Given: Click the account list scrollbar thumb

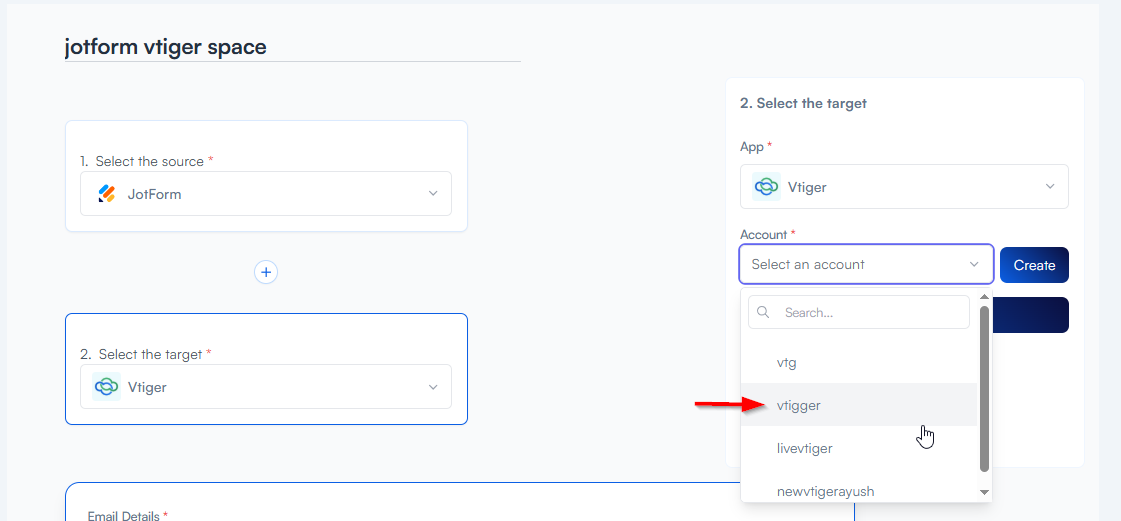Looking at the screenshot, I should coord(984,388).
